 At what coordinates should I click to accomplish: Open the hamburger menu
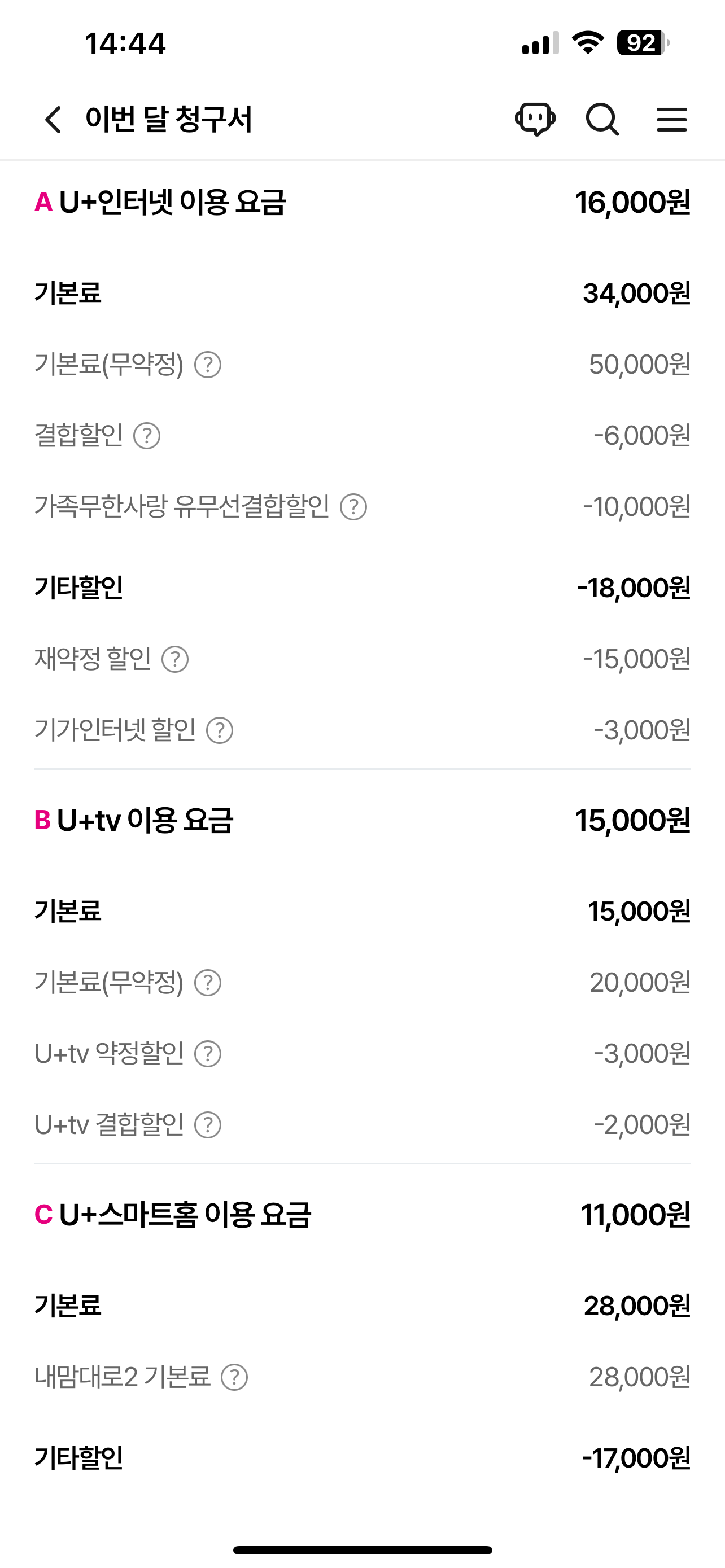coord(671,119)
